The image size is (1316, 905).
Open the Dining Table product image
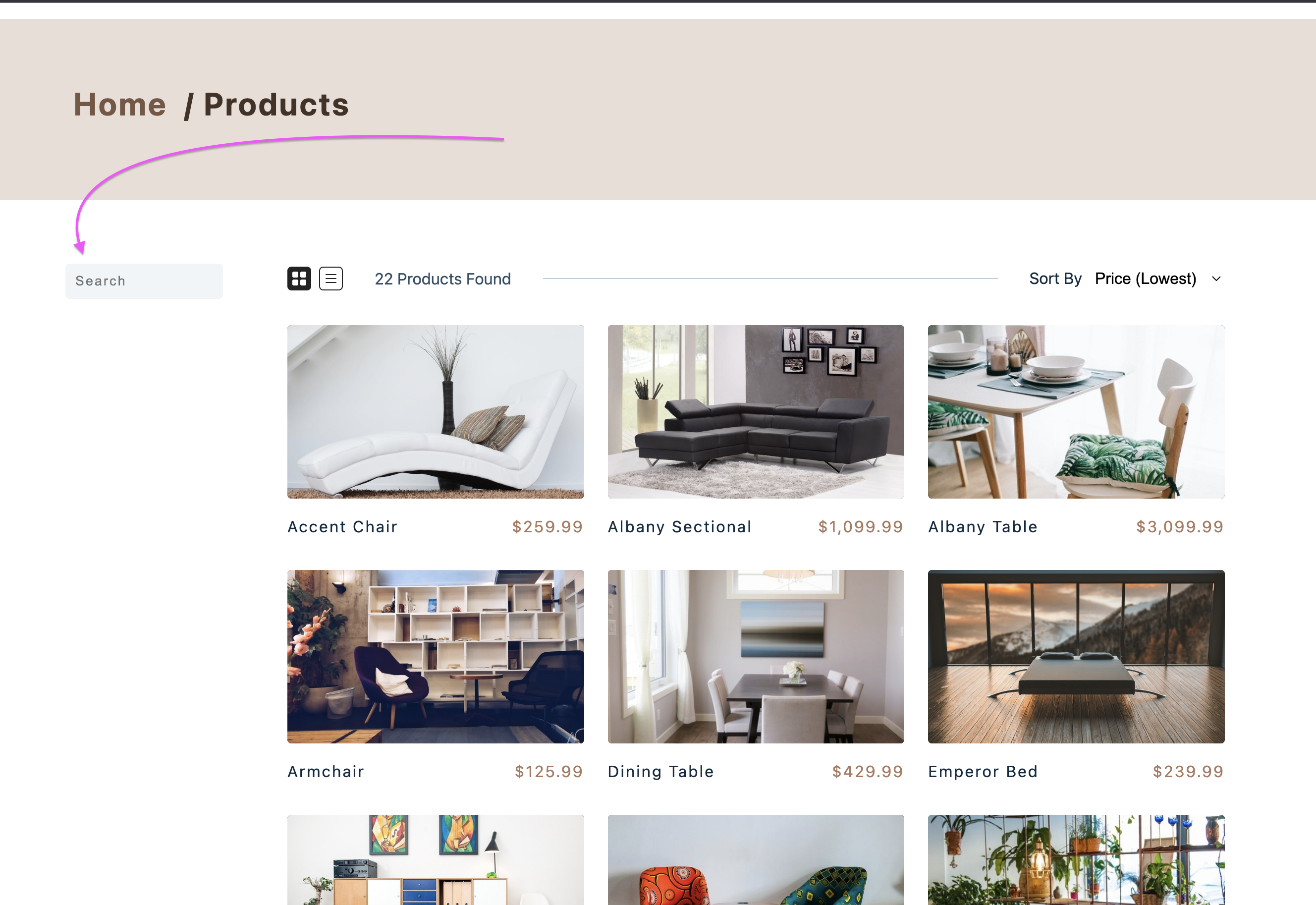click(x=756, y=657)
